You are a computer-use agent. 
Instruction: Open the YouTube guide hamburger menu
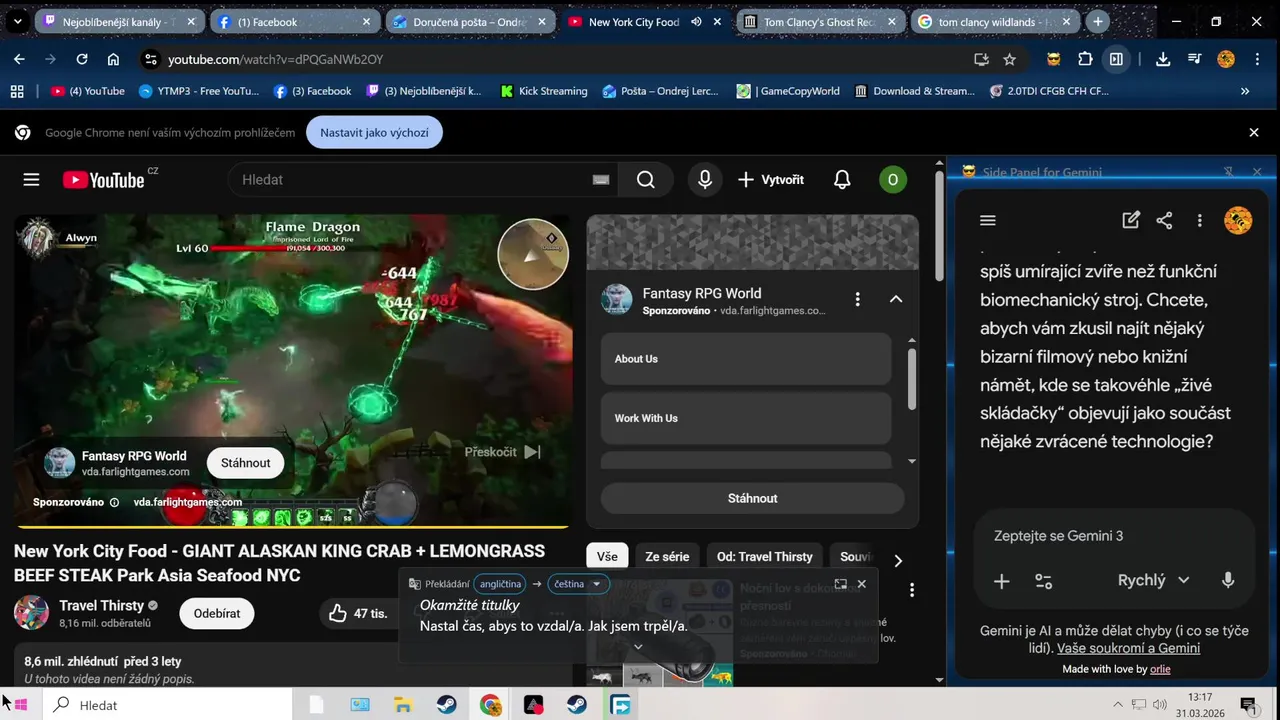coord(31,180)
